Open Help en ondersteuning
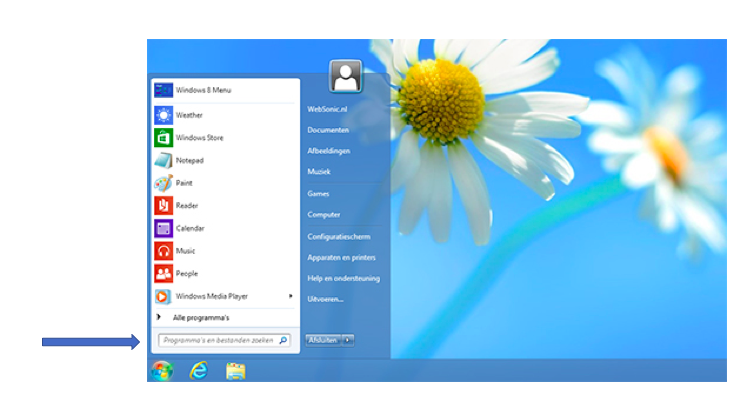 [344, 278]
